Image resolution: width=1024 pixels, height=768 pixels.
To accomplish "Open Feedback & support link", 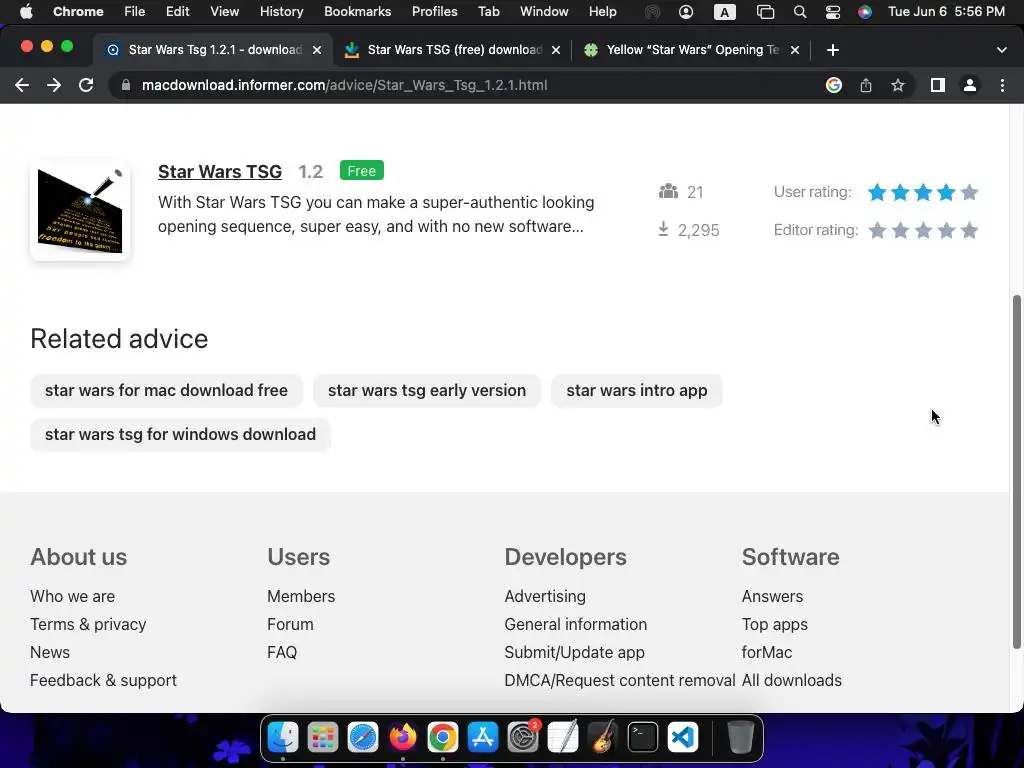I will click(x=103, y=680).
